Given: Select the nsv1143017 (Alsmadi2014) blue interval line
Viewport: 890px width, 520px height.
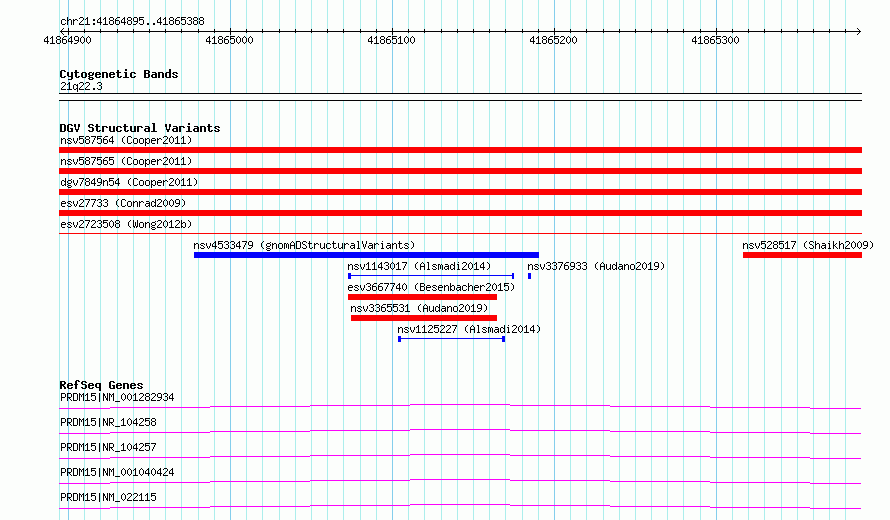Looking at the screenshot, I should 431,276.
